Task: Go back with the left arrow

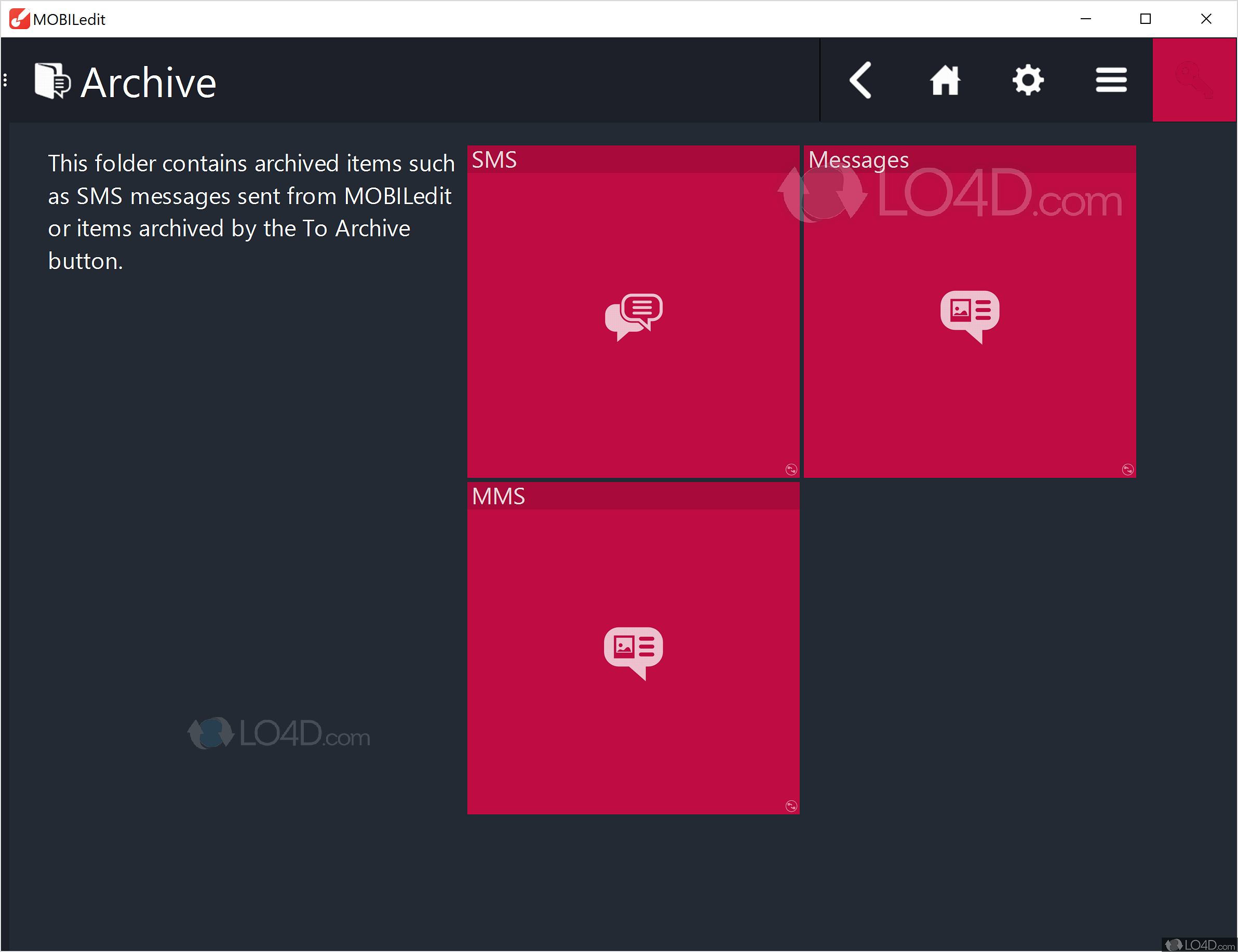Action: click(x=860, y=81)
